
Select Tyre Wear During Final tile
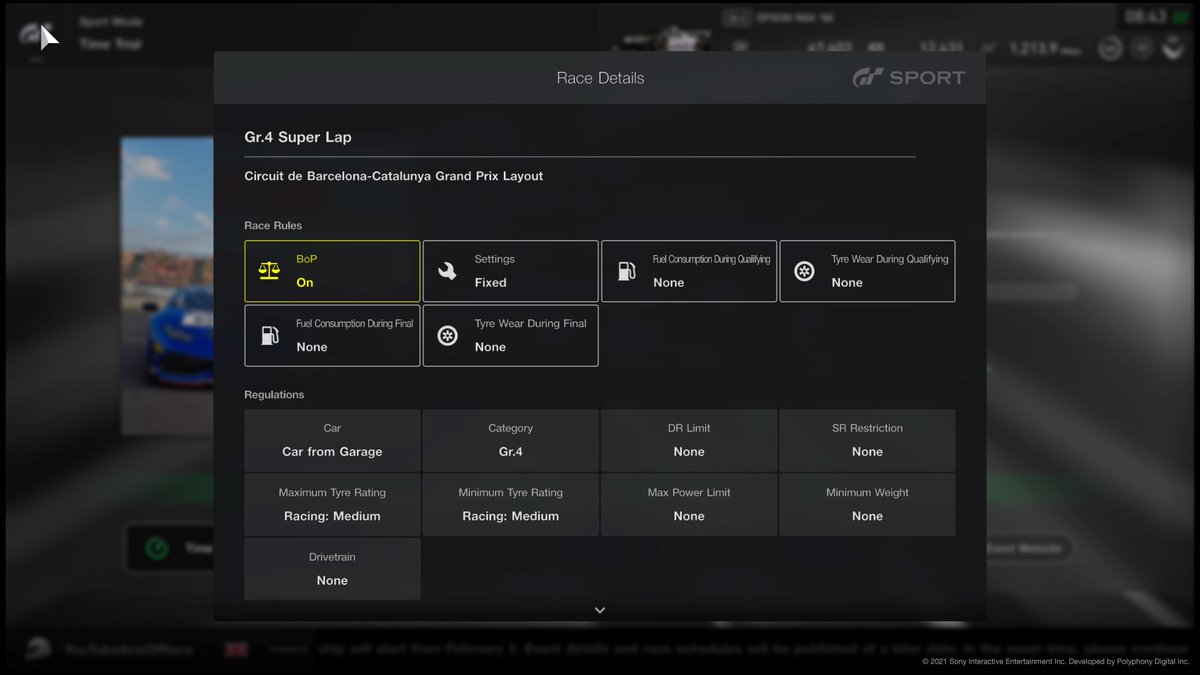(511, 335)
